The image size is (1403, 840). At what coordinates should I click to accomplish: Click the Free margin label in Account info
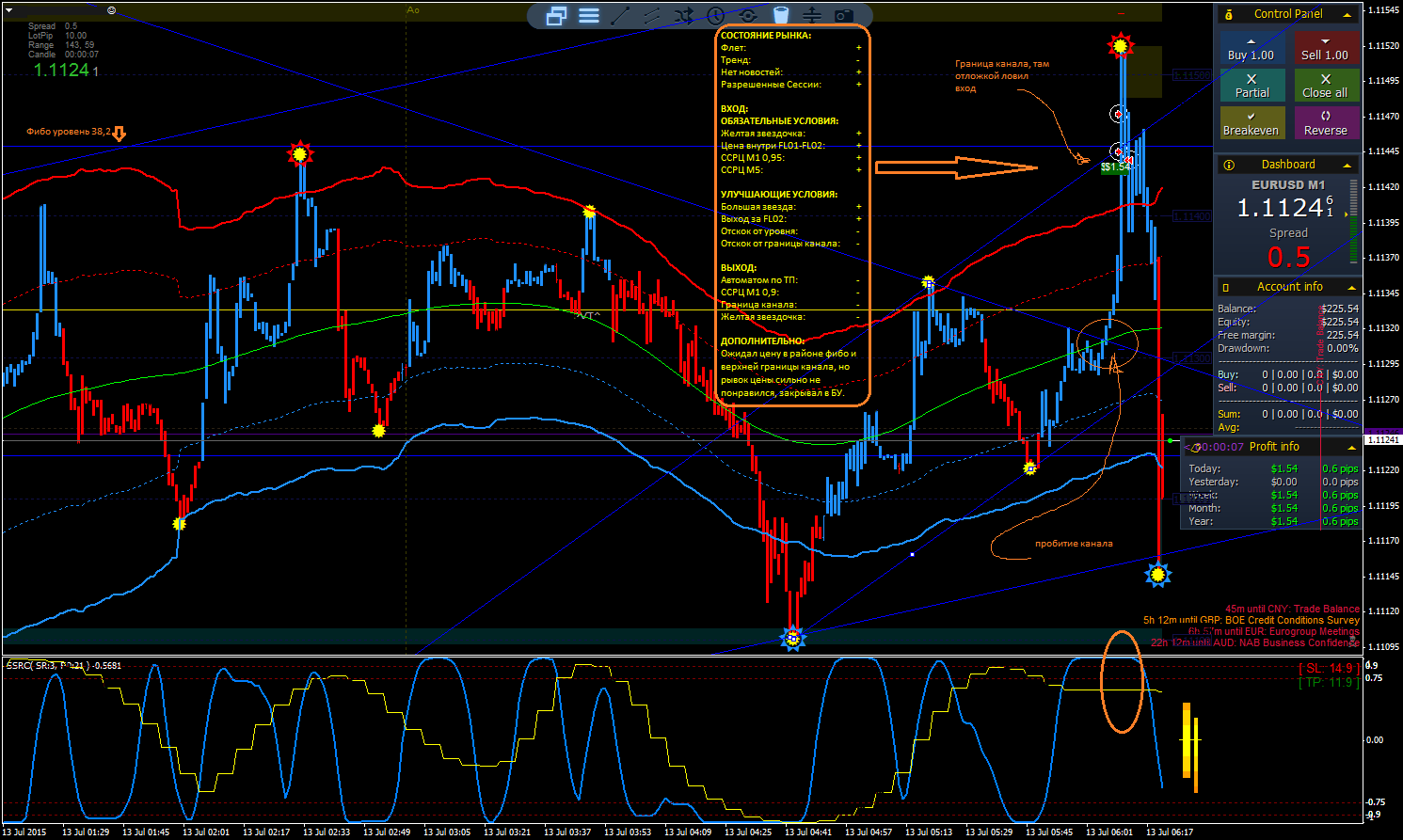(1246, 335)
